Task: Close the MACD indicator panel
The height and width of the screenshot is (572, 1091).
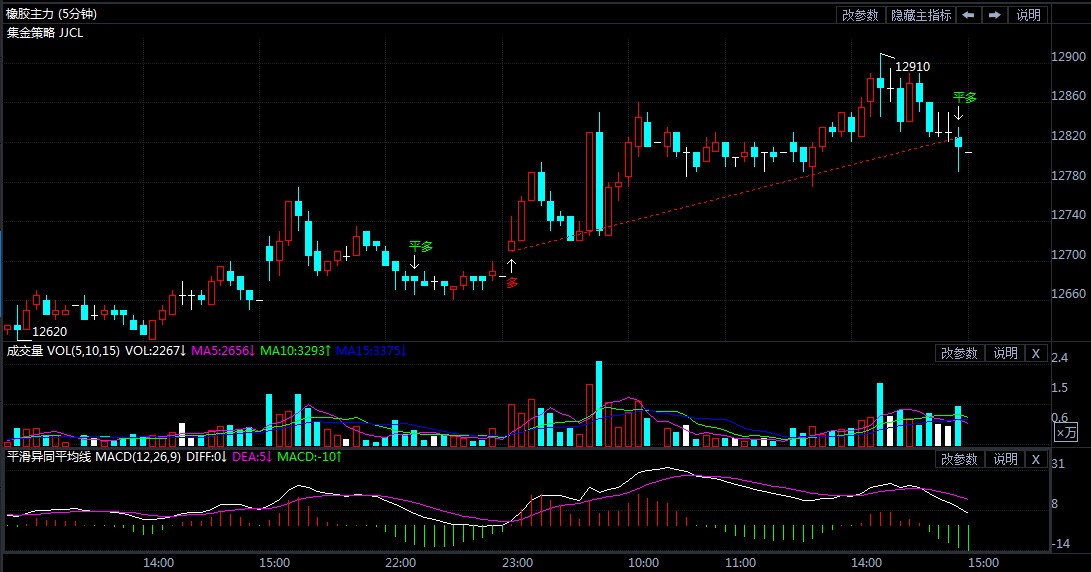Action: [1036, 459]
